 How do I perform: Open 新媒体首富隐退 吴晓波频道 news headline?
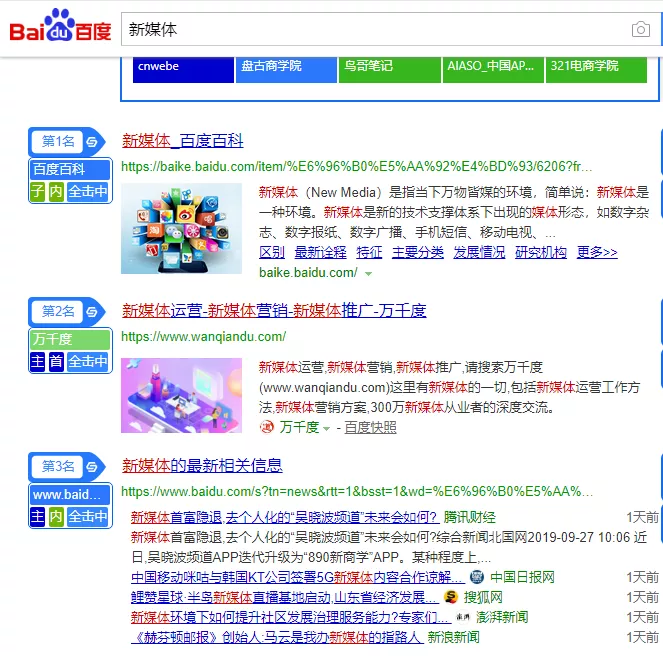(284, 517)
